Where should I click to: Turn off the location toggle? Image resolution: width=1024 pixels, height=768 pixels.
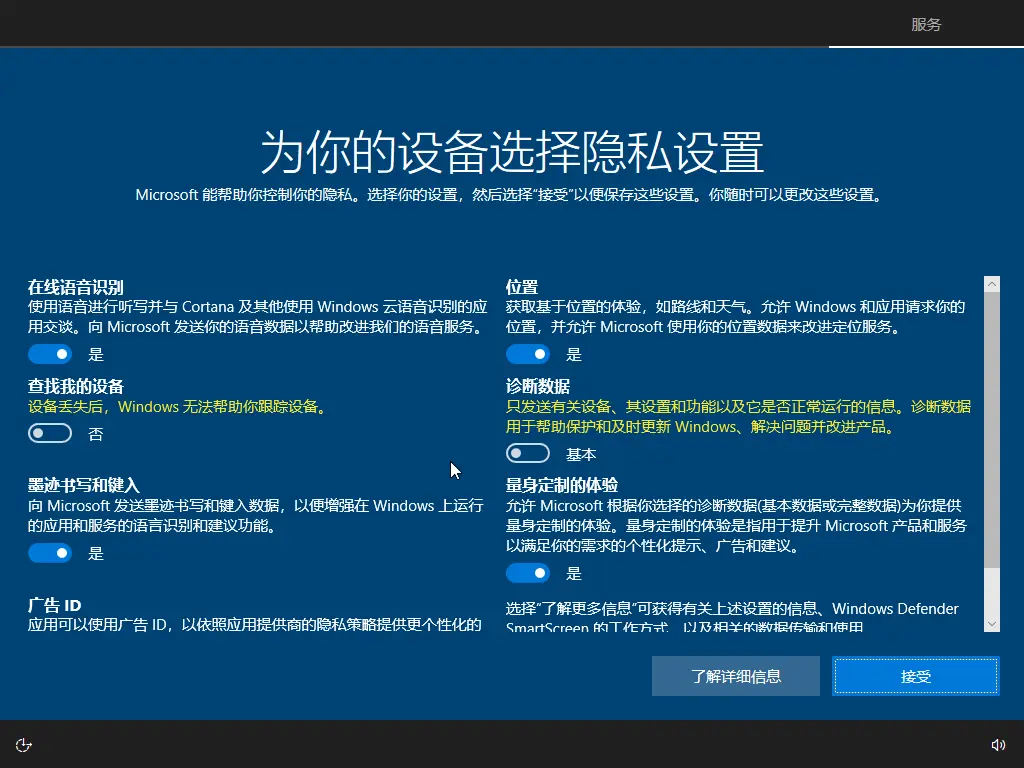pos(528,354)
